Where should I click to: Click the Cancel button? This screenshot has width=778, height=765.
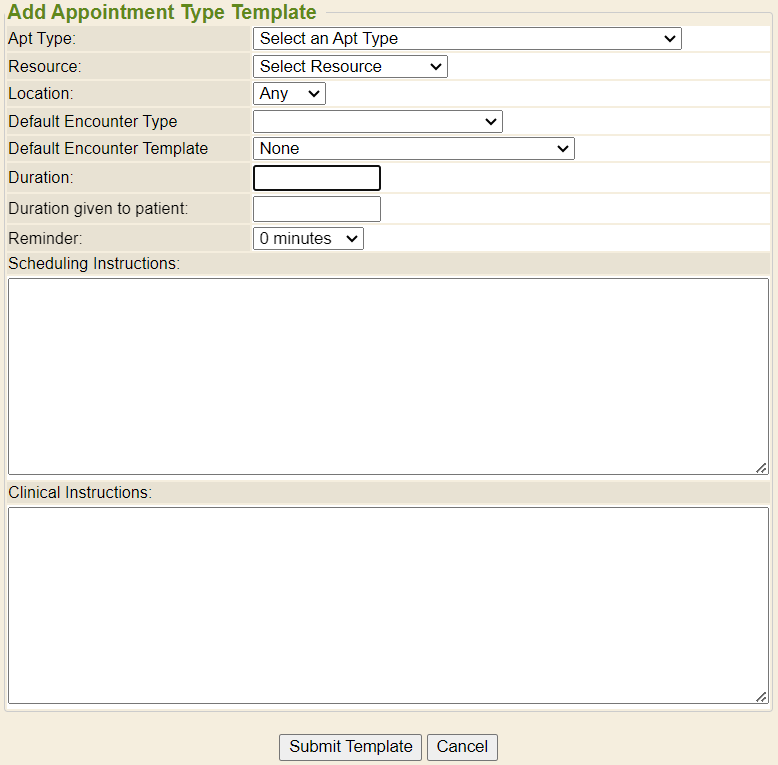click(462, 747)
